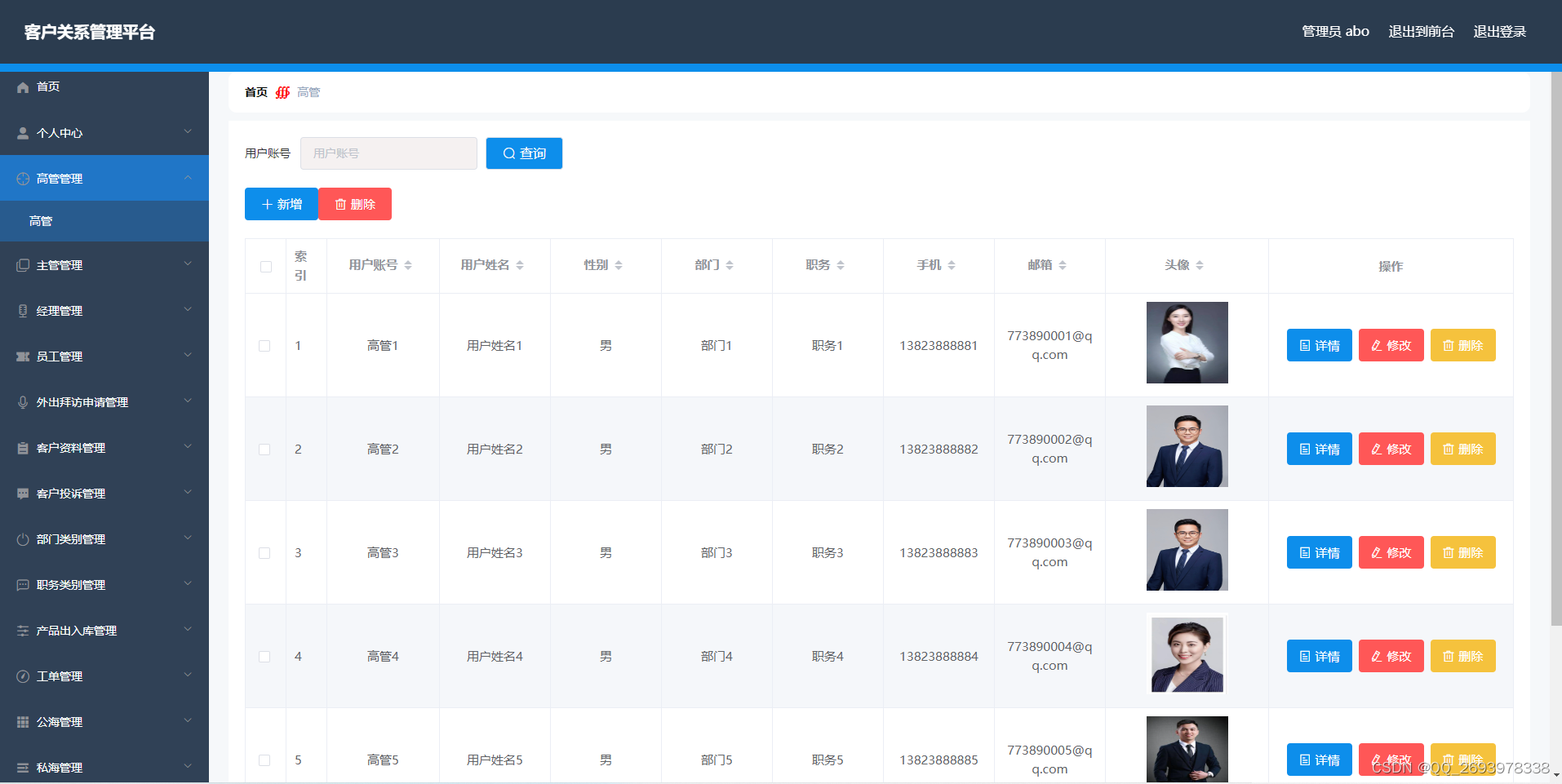Image resolution: width=1562 pixels, height=784 pixels.
Task: Sort table by 头像 column arrows
Action: (x=1200, y=265)
